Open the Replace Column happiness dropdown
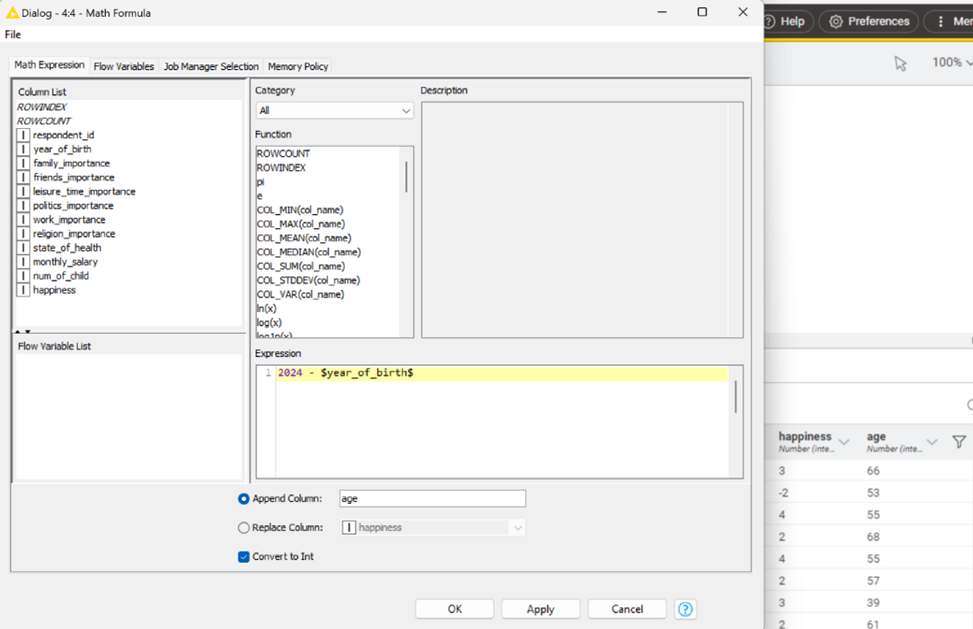This screenshot has height=629, width=973. (x=433, y=528)
